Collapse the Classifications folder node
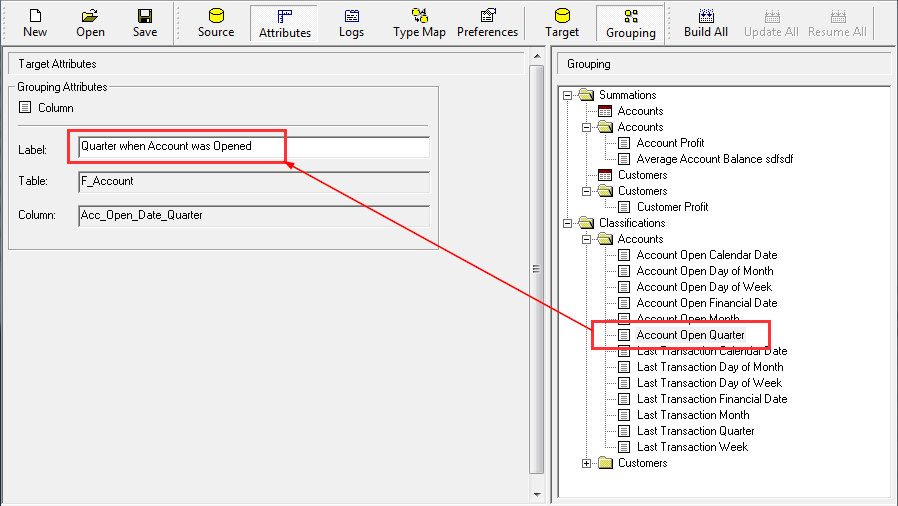The image size is (898, 506). tap(568, 223)
